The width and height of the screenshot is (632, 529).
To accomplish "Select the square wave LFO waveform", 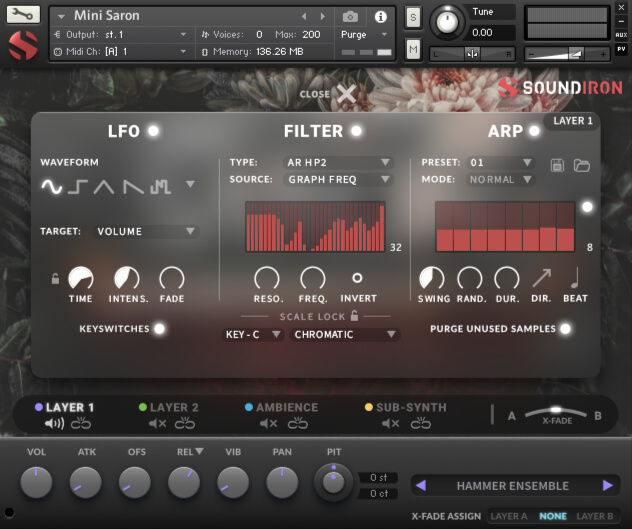I will click(78, 186).
